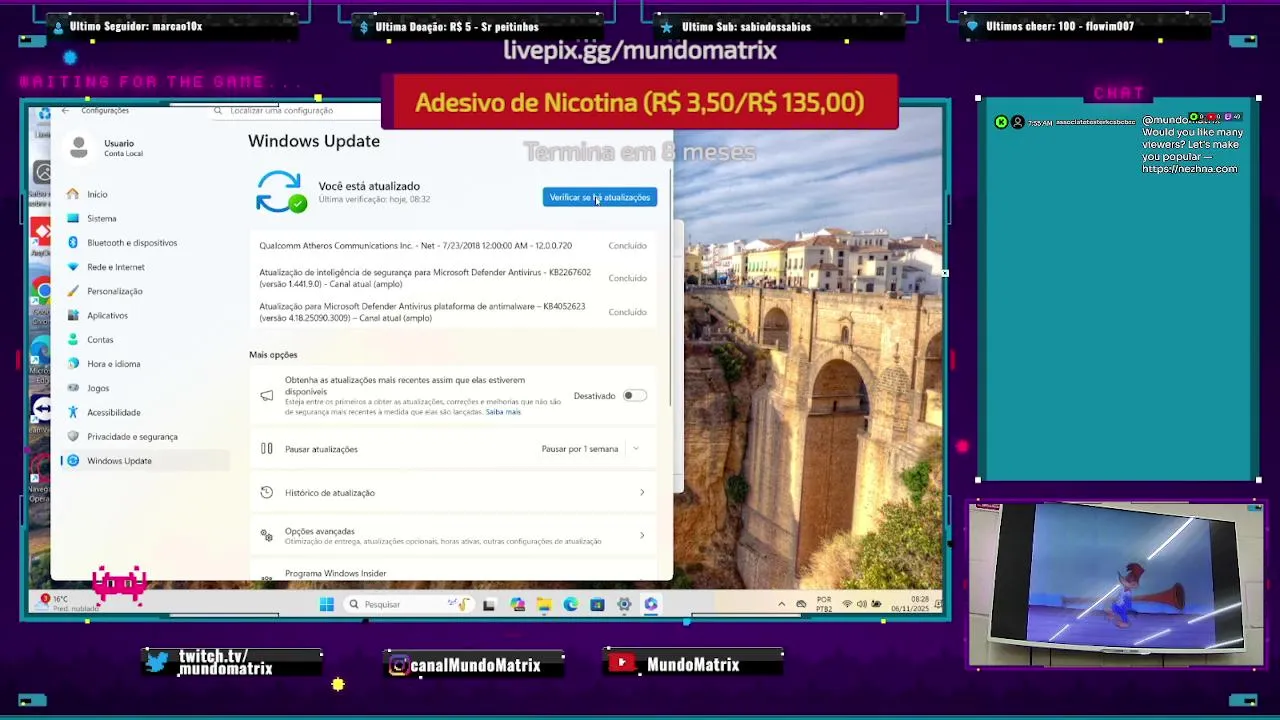Click the taskbar Pesquisar search box
Image resolution: width=1280 pixels, height=720 pixels.
point(408,604)
